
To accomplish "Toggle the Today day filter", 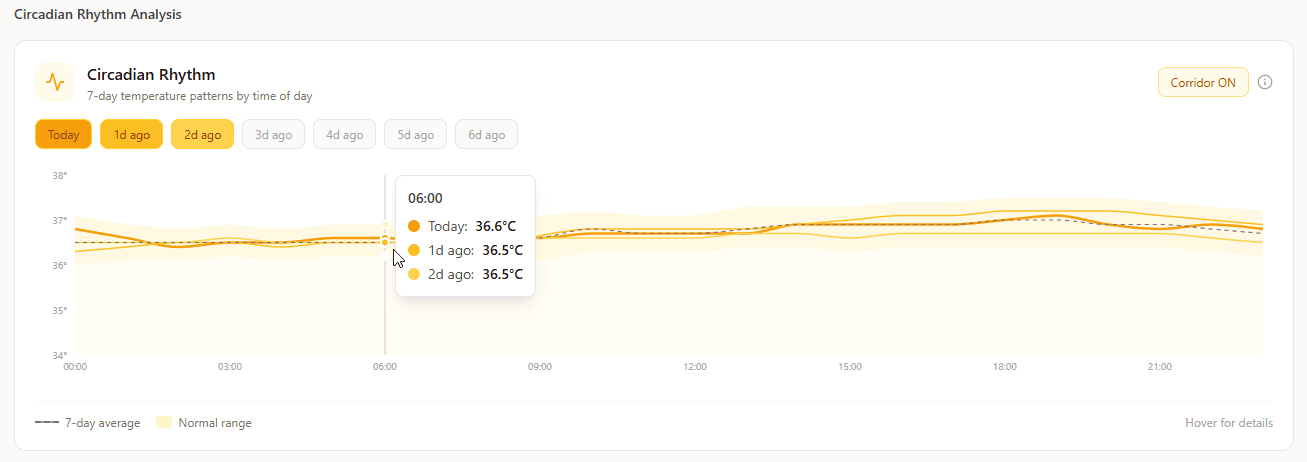I will tap(63, 134).
